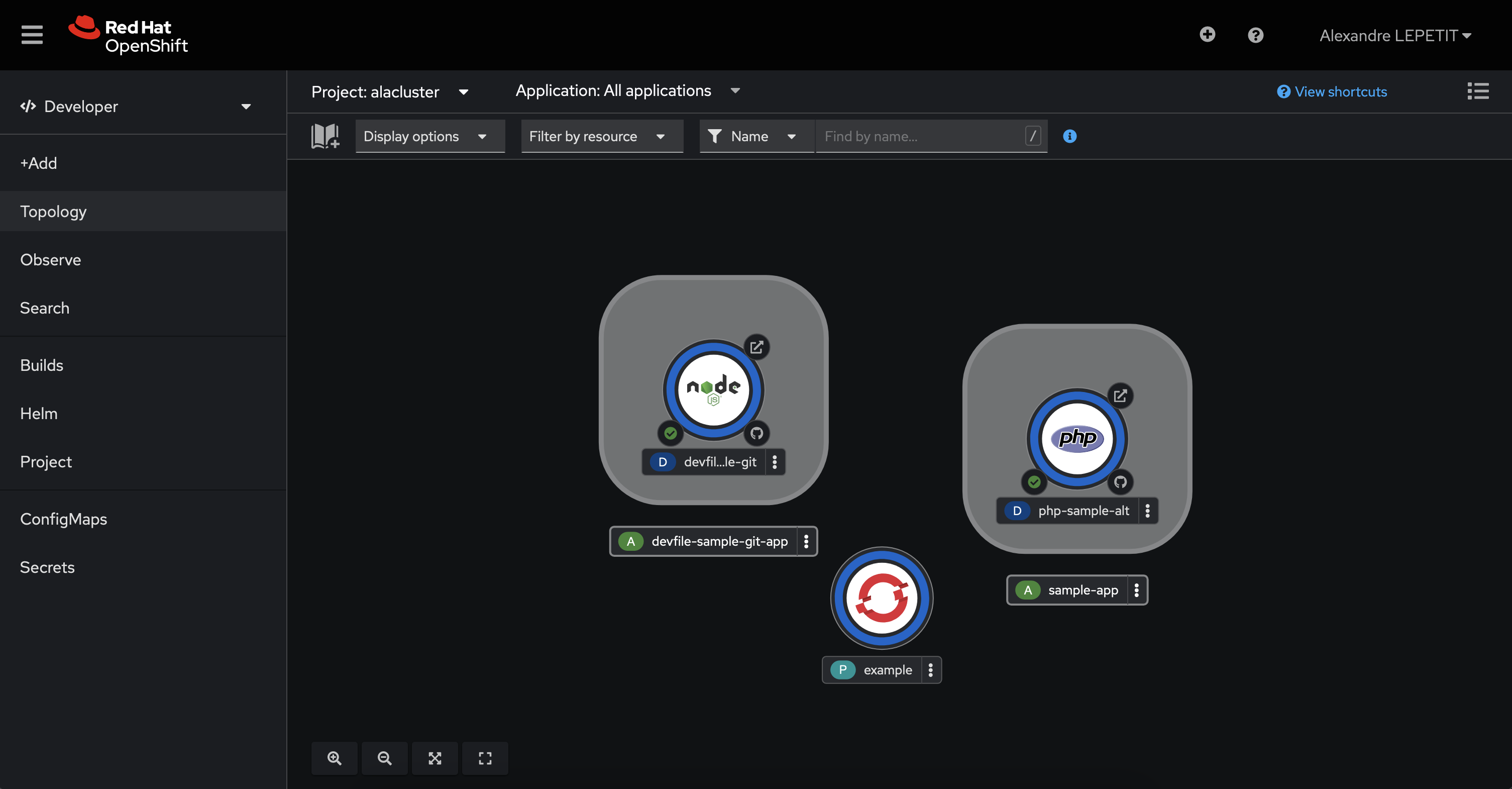This screenshot has height=789, width=1512.
Task: Open the Display options dropdown
Action: [x=429, y=136]
